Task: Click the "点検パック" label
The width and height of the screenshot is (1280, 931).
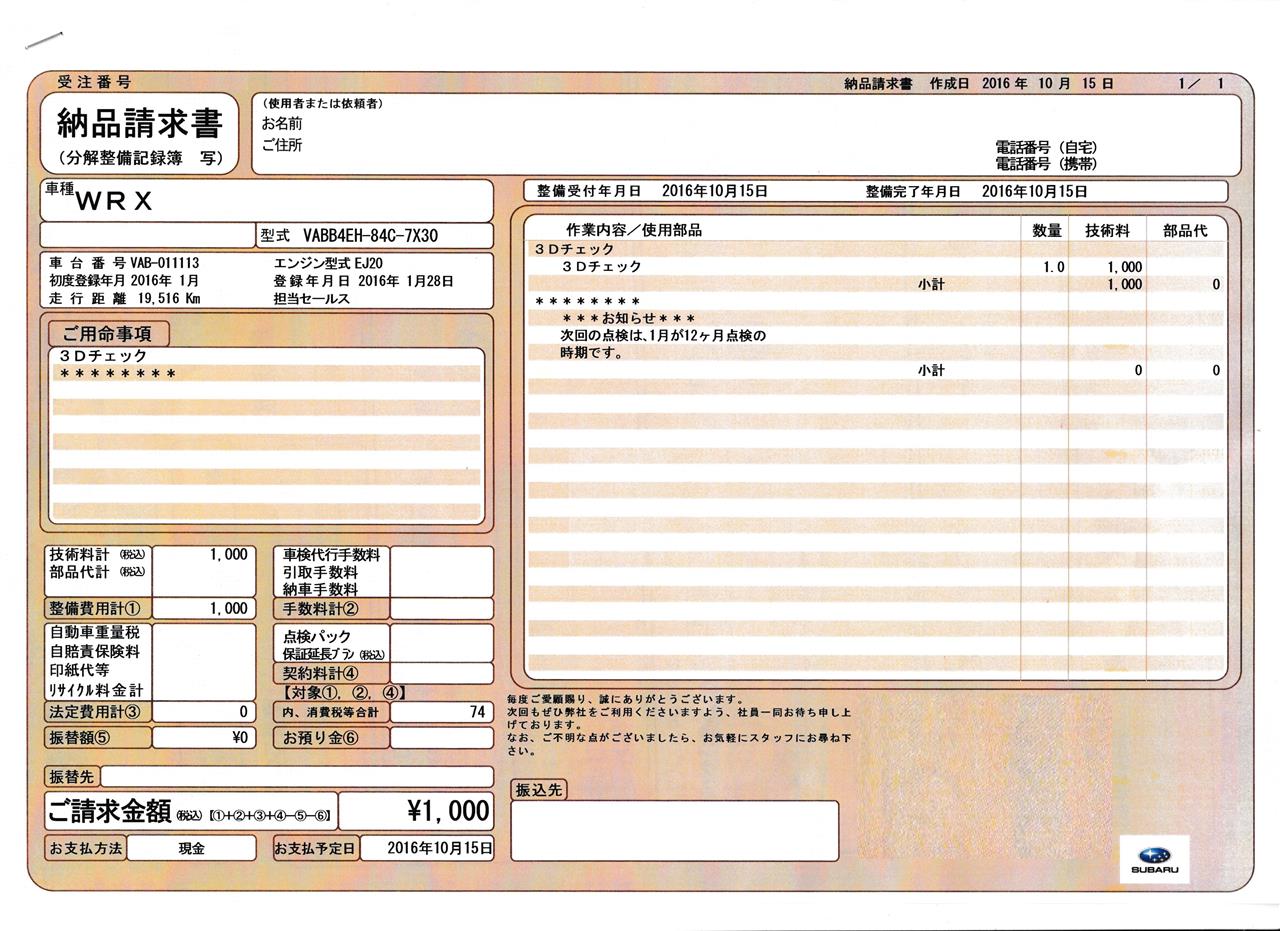Action: (x=317, y=636)
